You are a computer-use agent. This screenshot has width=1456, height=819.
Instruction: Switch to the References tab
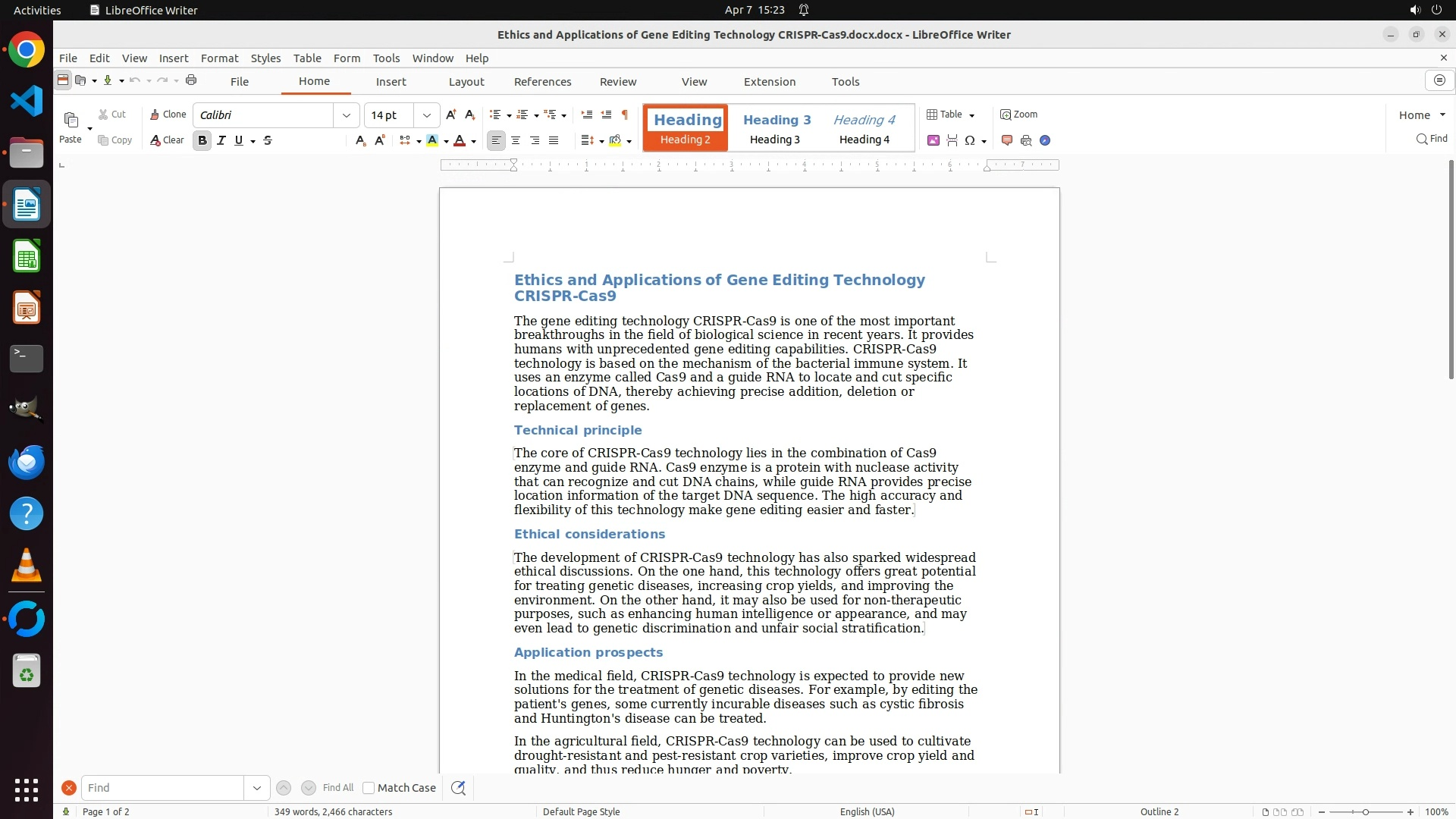click(542, 82)
